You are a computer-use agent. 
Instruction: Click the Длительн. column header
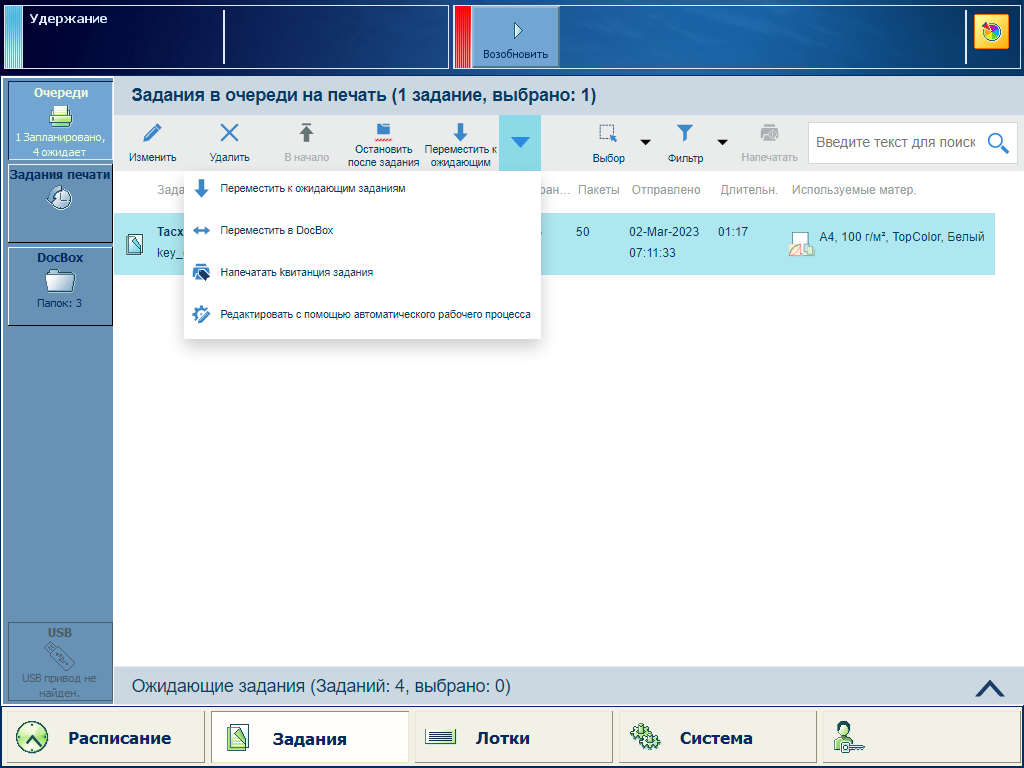[x=749, y=190]
